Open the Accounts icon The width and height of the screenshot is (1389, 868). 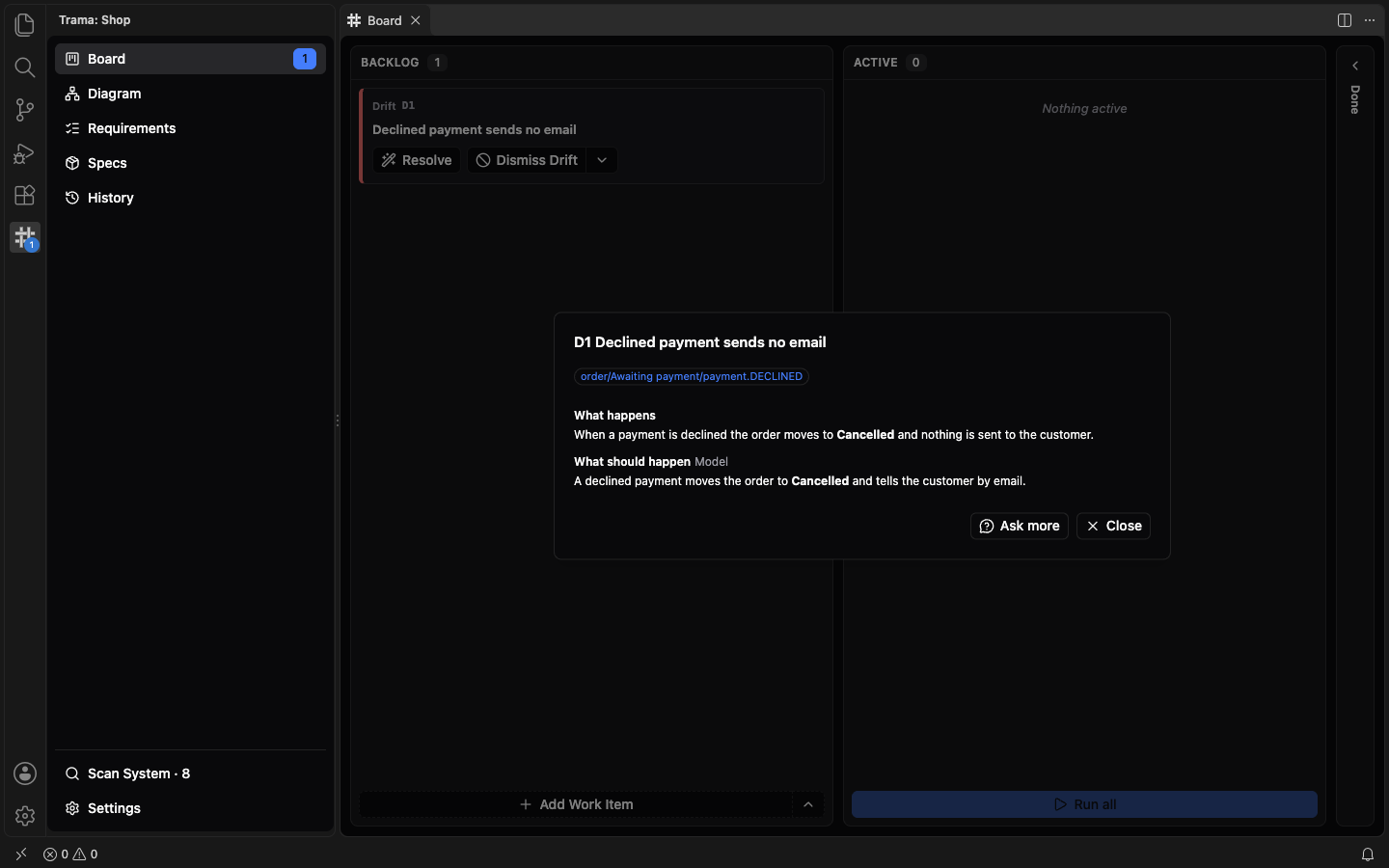tap(25, 773)
